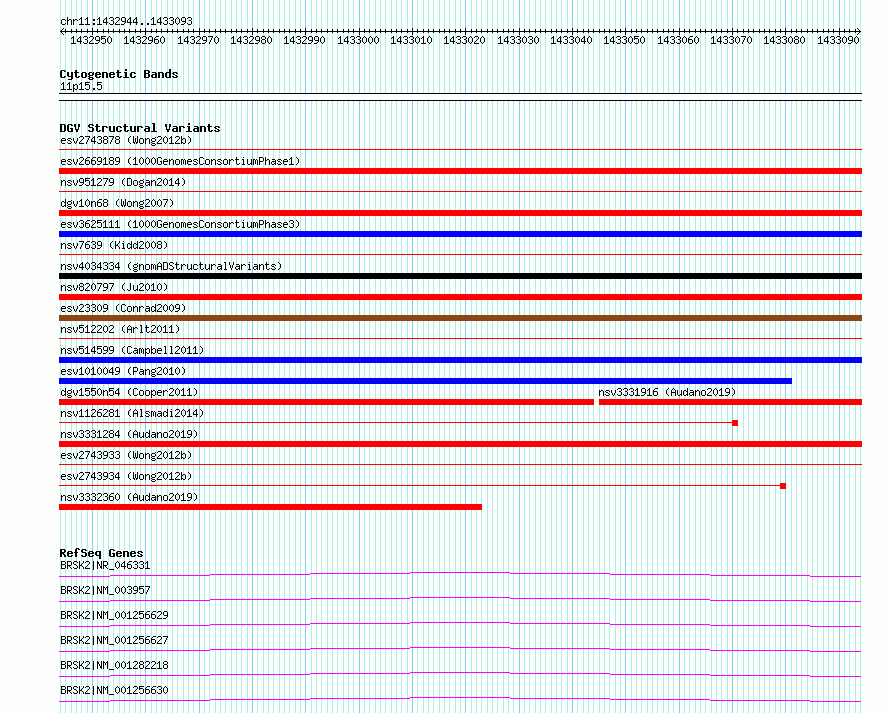Click the BRSK2|NM_003957 transcript label
The width and height of the screenshot is (890, 713).
pos(105,590)
